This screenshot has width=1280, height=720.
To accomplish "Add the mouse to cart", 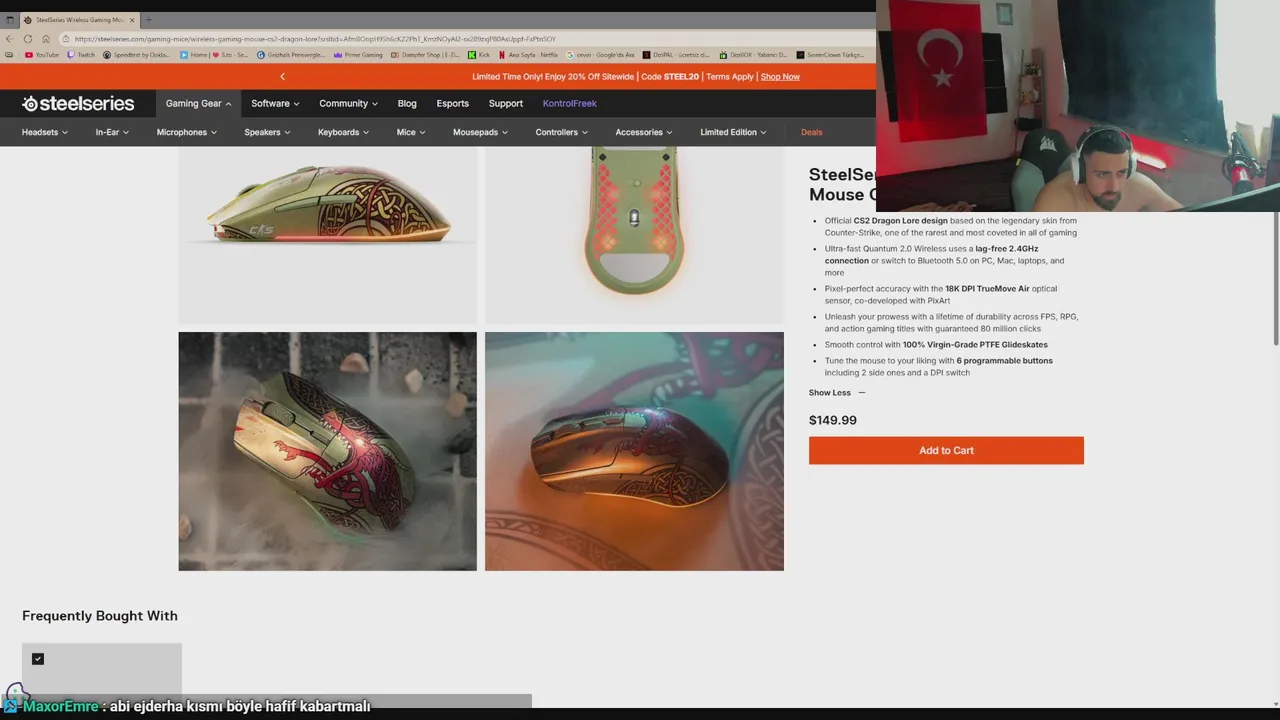I will (x=946, y=450).
